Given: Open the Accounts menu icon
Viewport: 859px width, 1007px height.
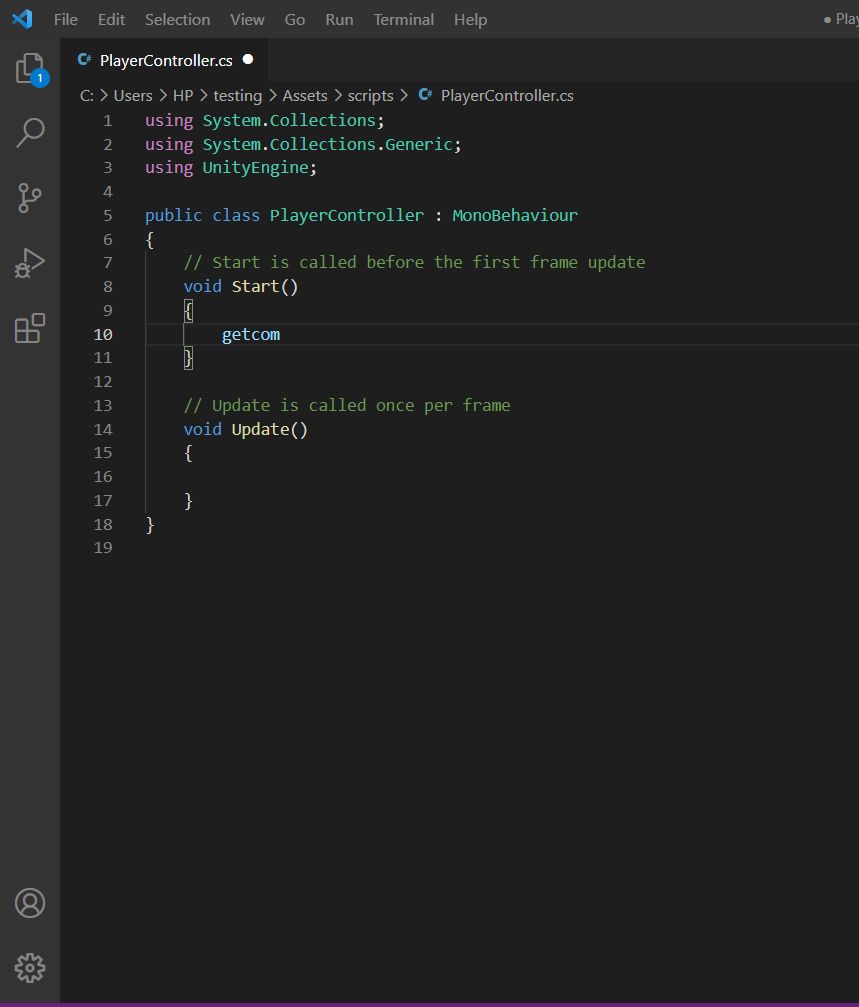Looking at the screenshot, I should [x=30, y=903].
